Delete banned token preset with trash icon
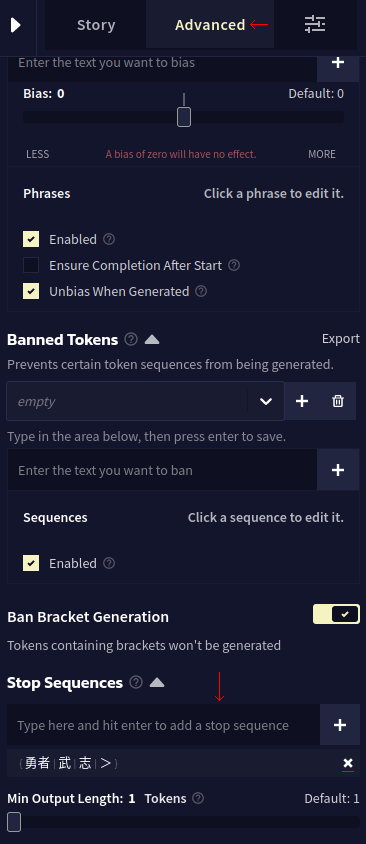 coord(338,401)
